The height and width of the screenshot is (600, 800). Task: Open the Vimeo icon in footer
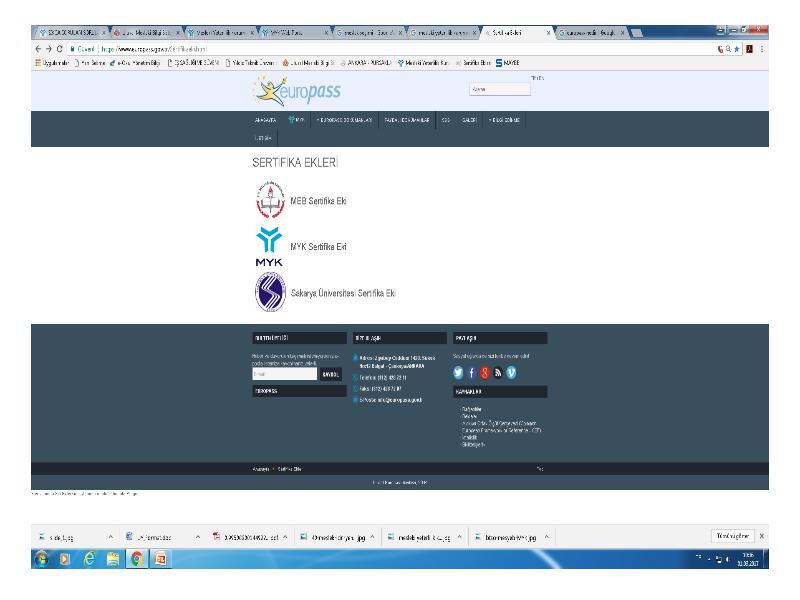[x=511, y=373]
